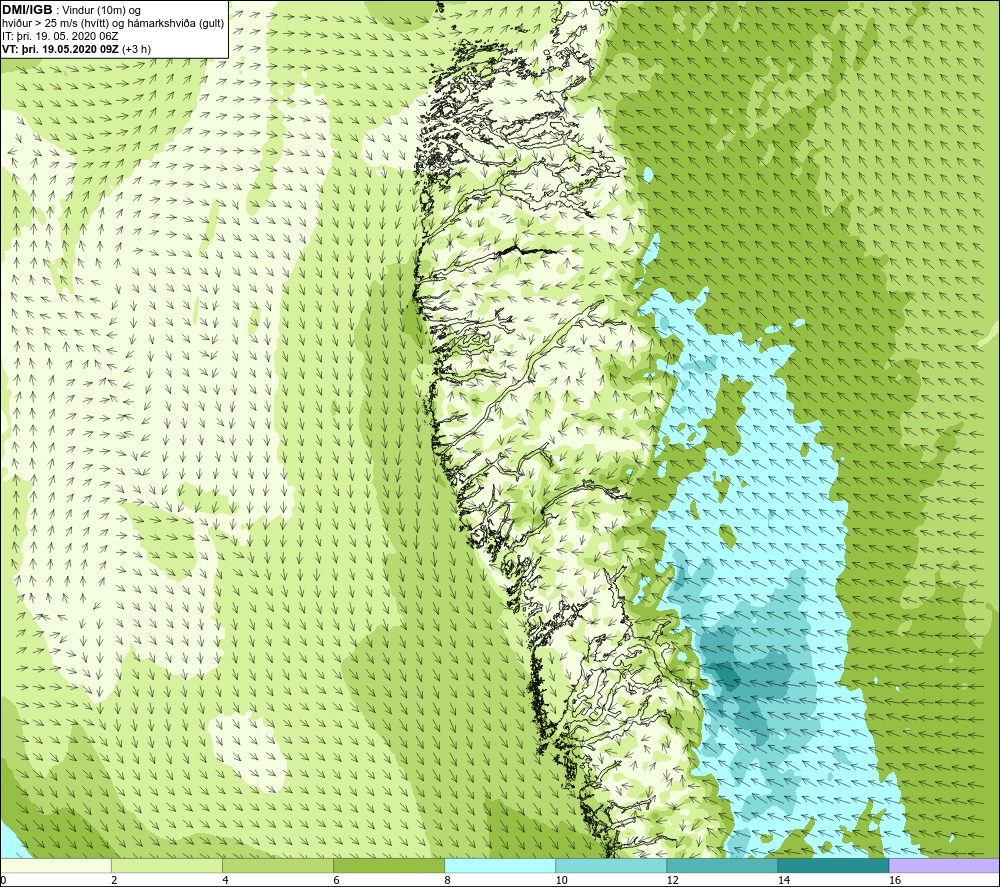This screenshot has width=1000, height=887.
Task: Click the 8–10 m/s light cyan swatch
Action: tap(500, 865)
